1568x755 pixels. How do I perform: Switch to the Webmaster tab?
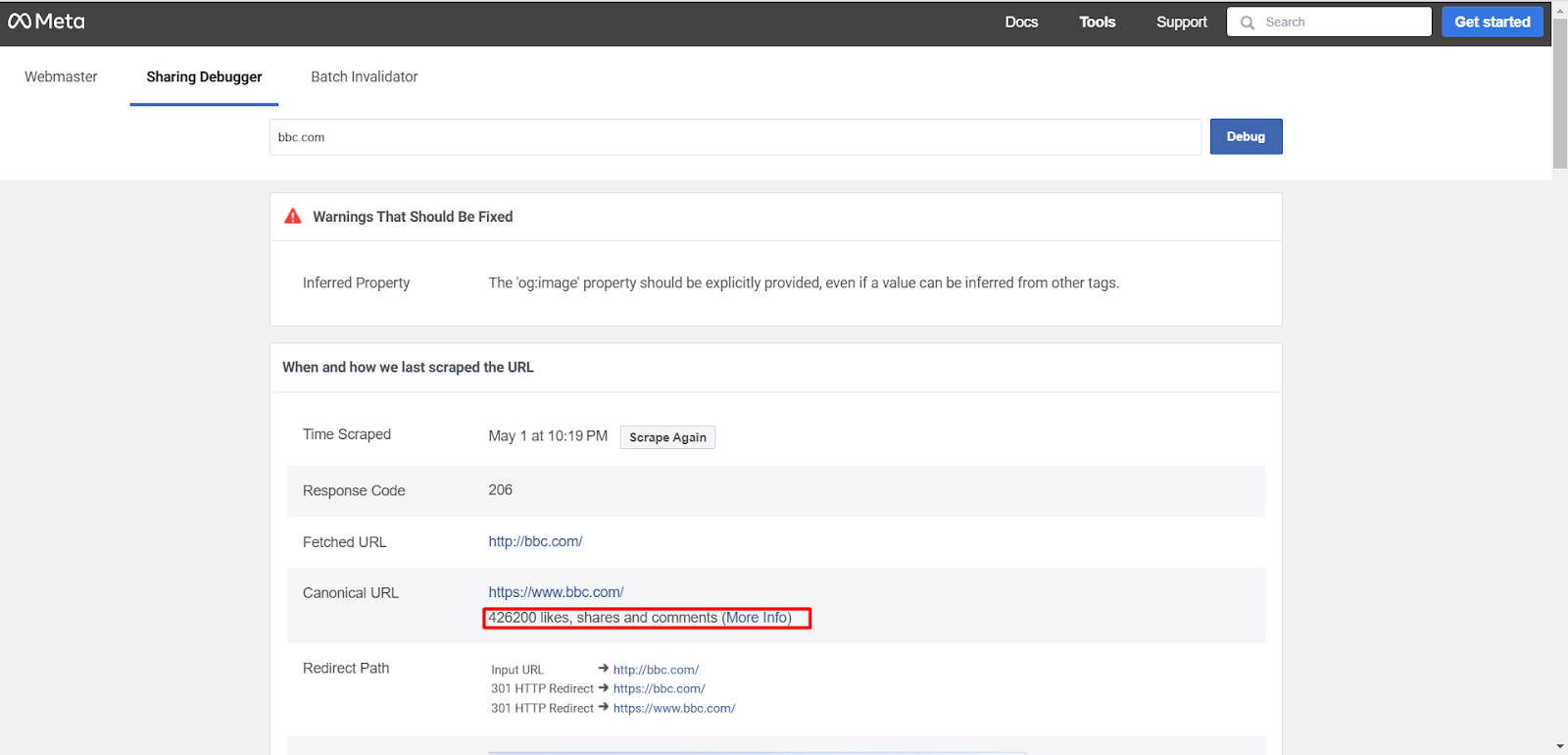coord(61,76)
